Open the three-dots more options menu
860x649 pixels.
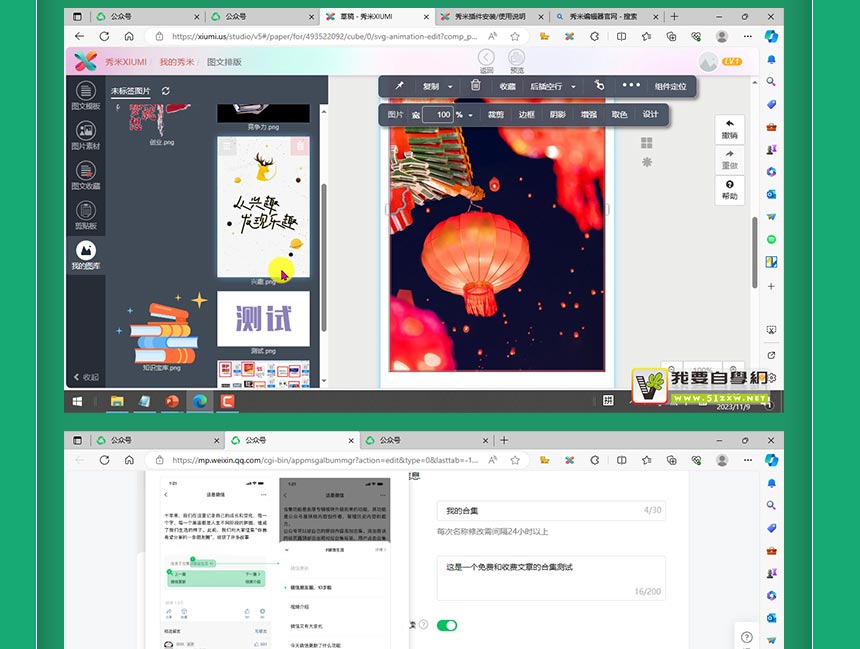631,85
